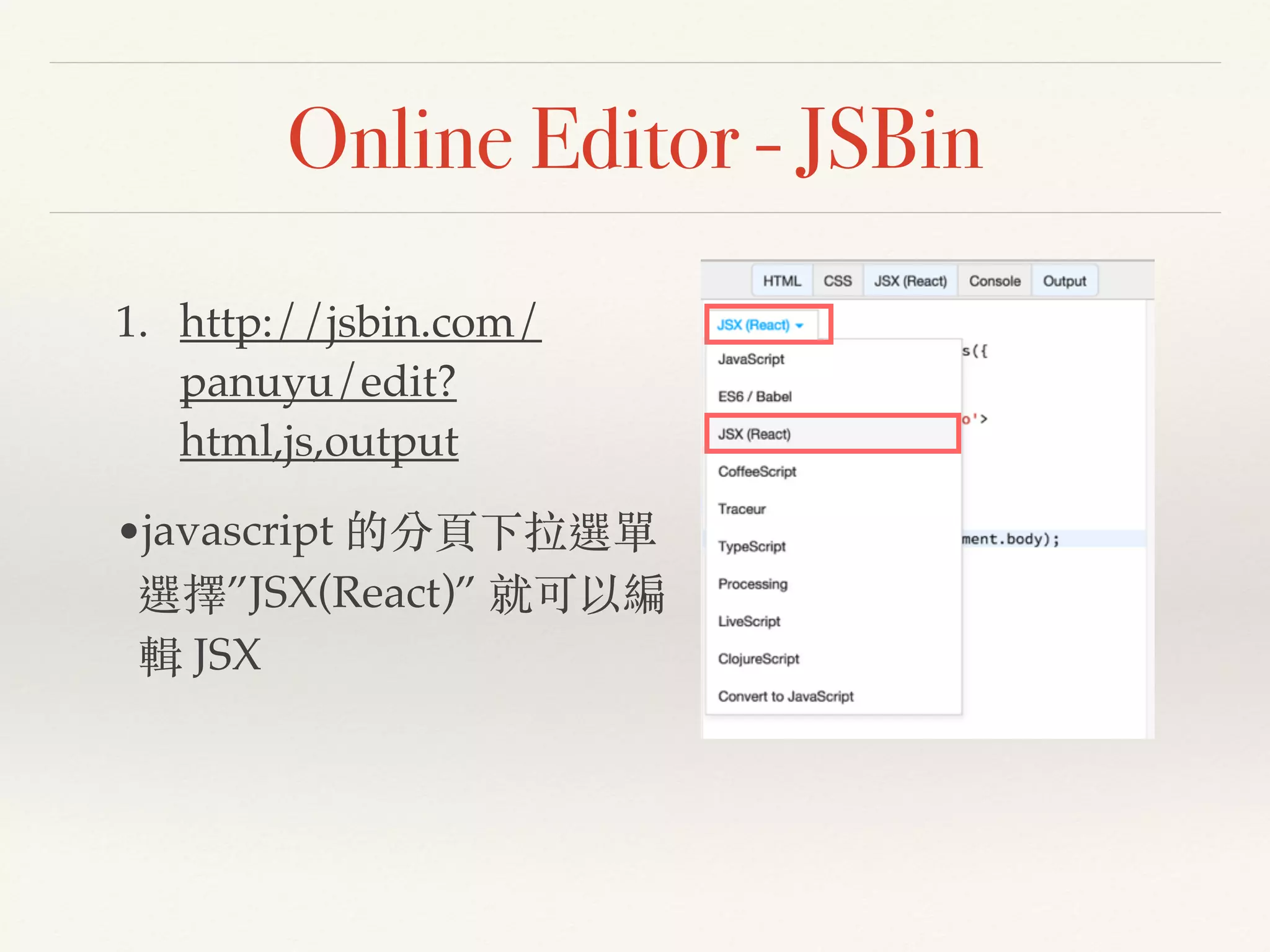Choose JavaScript from the language menu

(833, 359)
